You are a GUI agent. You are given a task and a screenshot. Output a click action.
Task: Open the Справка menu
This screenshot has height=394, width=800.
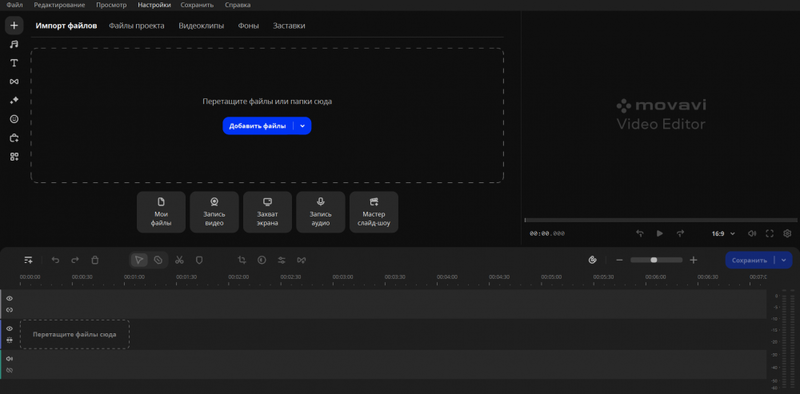tap(238, 5)
